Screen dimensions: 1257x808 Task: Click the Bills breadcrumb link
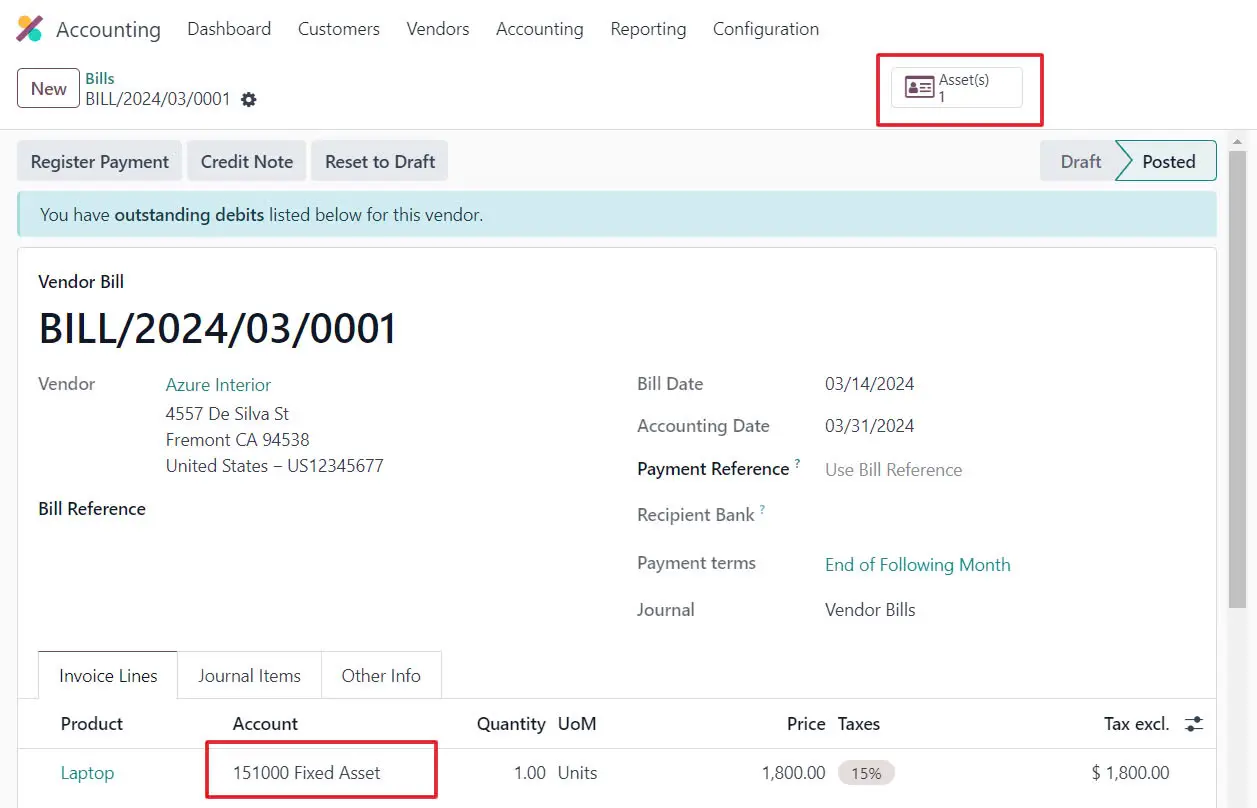coord(100,79)
